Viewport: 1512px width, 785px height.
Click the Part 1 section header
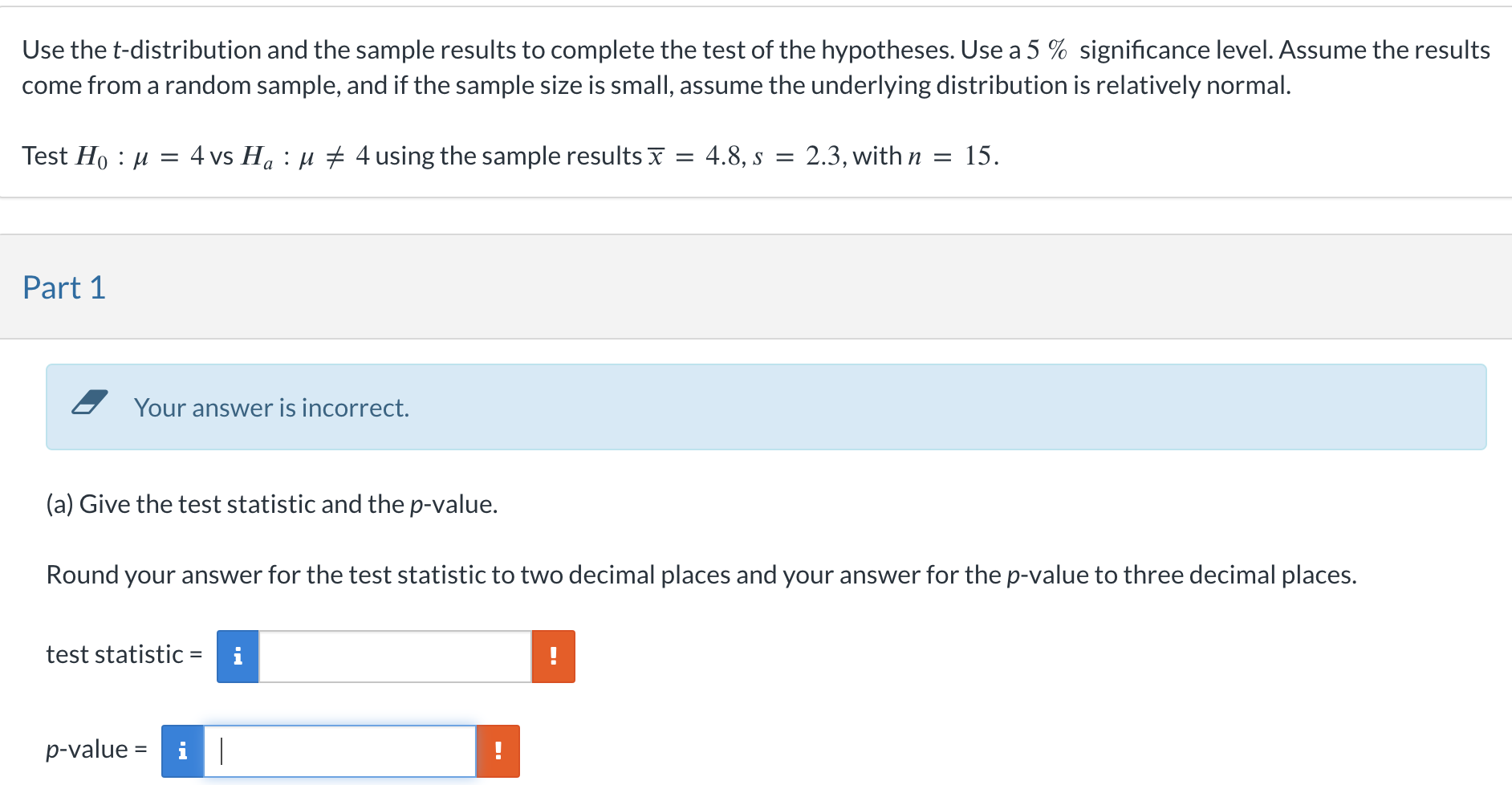point(64,287)
